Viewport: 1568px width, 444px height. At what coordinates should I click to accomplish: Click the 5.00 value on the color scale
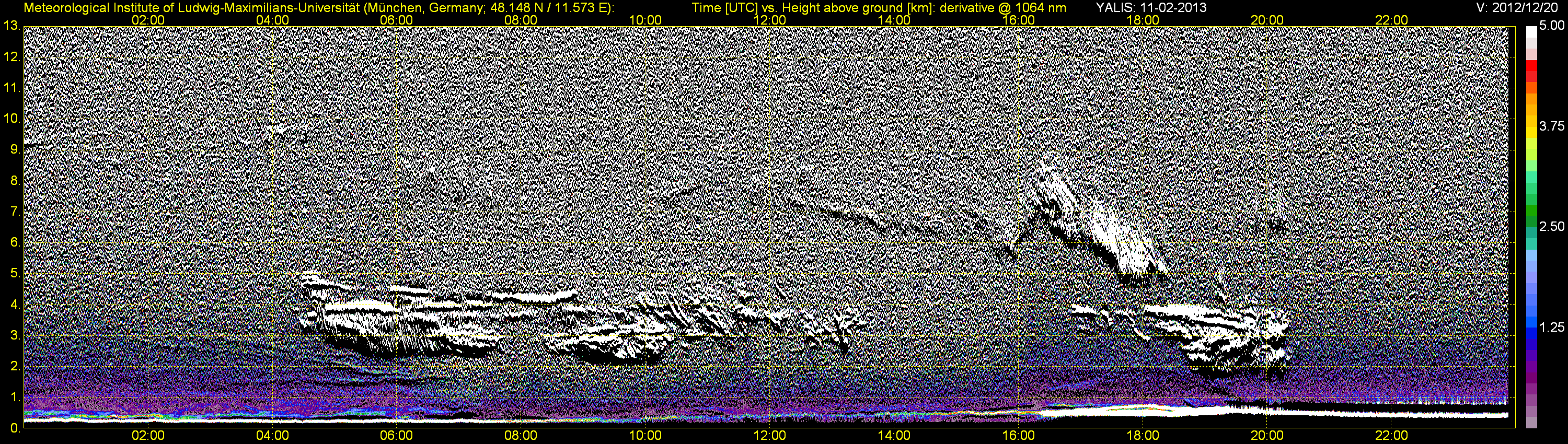pyautogui.click(x=1552, y=26)
